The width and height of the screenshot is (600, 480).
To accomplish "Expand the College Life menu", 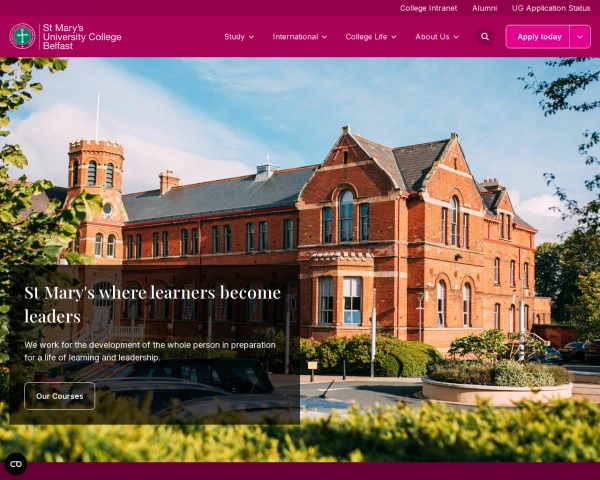I will click(x=371, y=37).
